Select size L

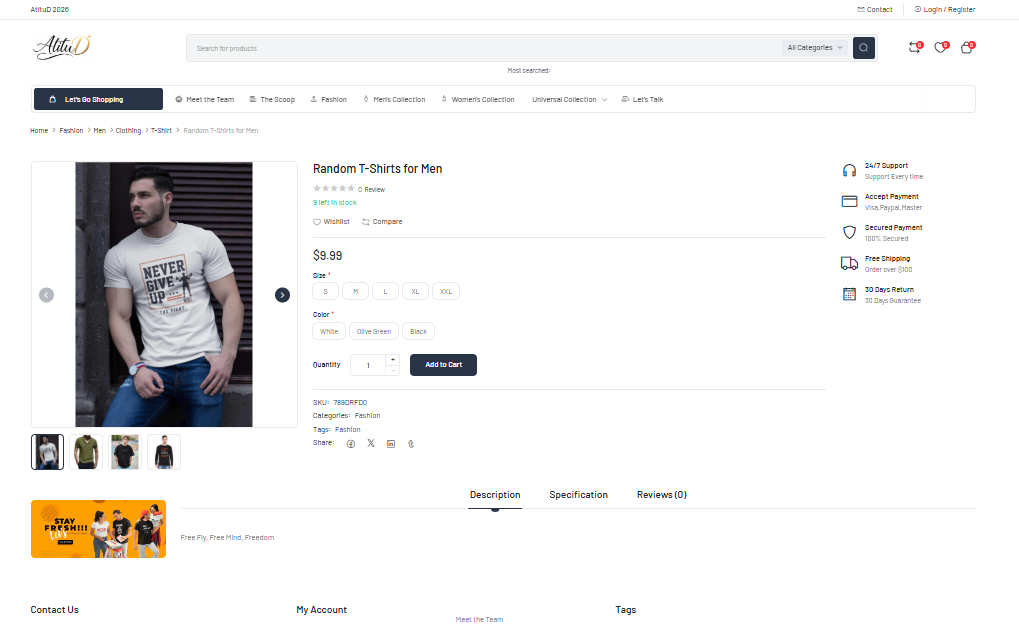pos(385,291)
